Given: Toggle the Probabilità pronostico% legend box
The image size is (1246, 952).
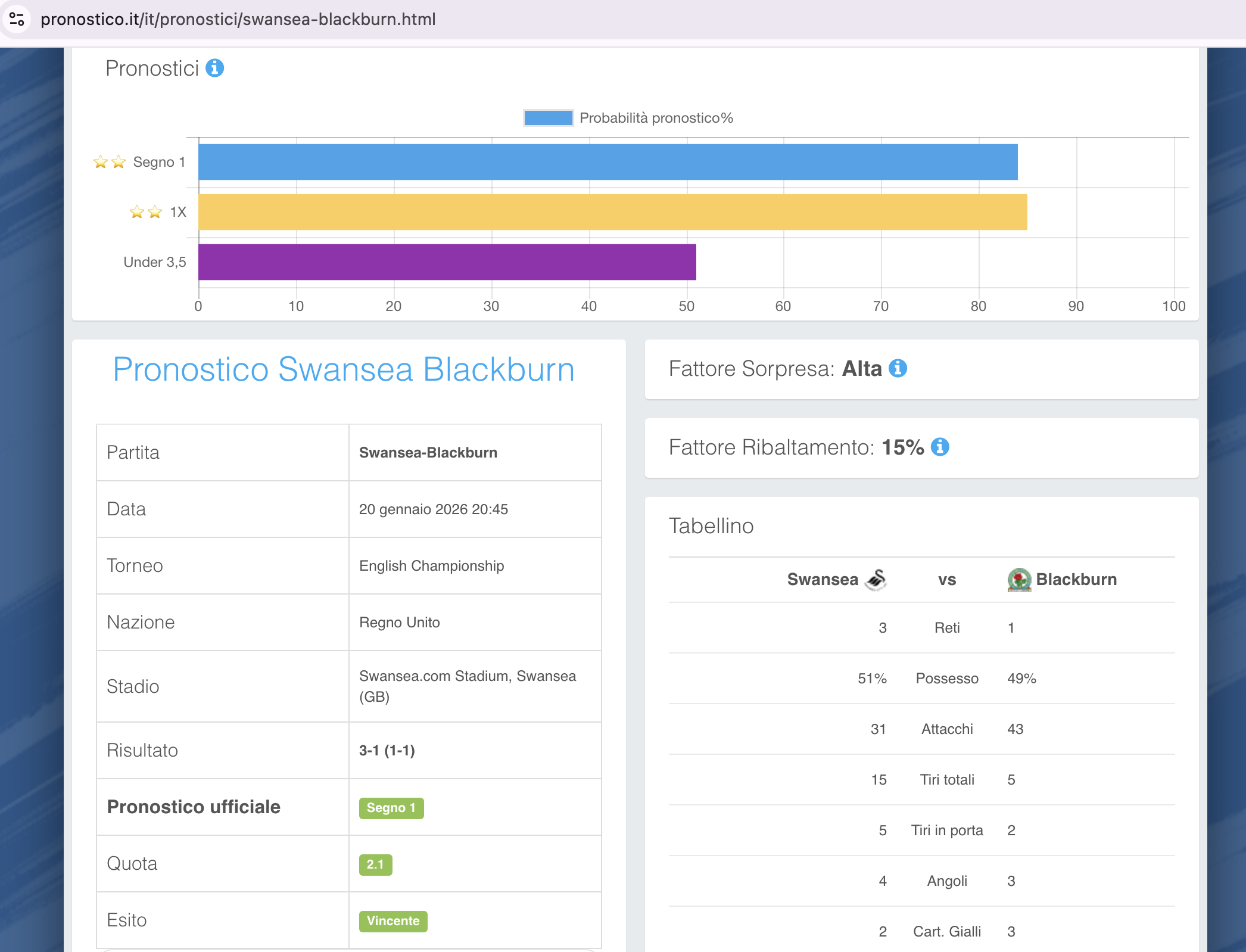Looking at the screenshot, I should (548, 118).
